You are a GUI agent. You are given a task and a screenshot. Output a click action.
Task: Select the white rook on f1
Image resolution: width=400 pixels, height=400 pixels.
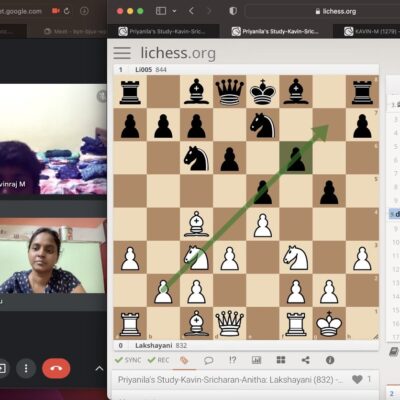click(296, 323)
